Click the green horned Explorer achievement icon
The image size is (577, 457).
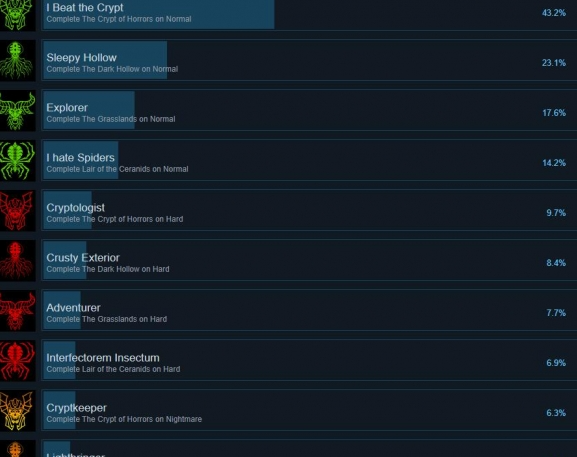tap(17, 110)
